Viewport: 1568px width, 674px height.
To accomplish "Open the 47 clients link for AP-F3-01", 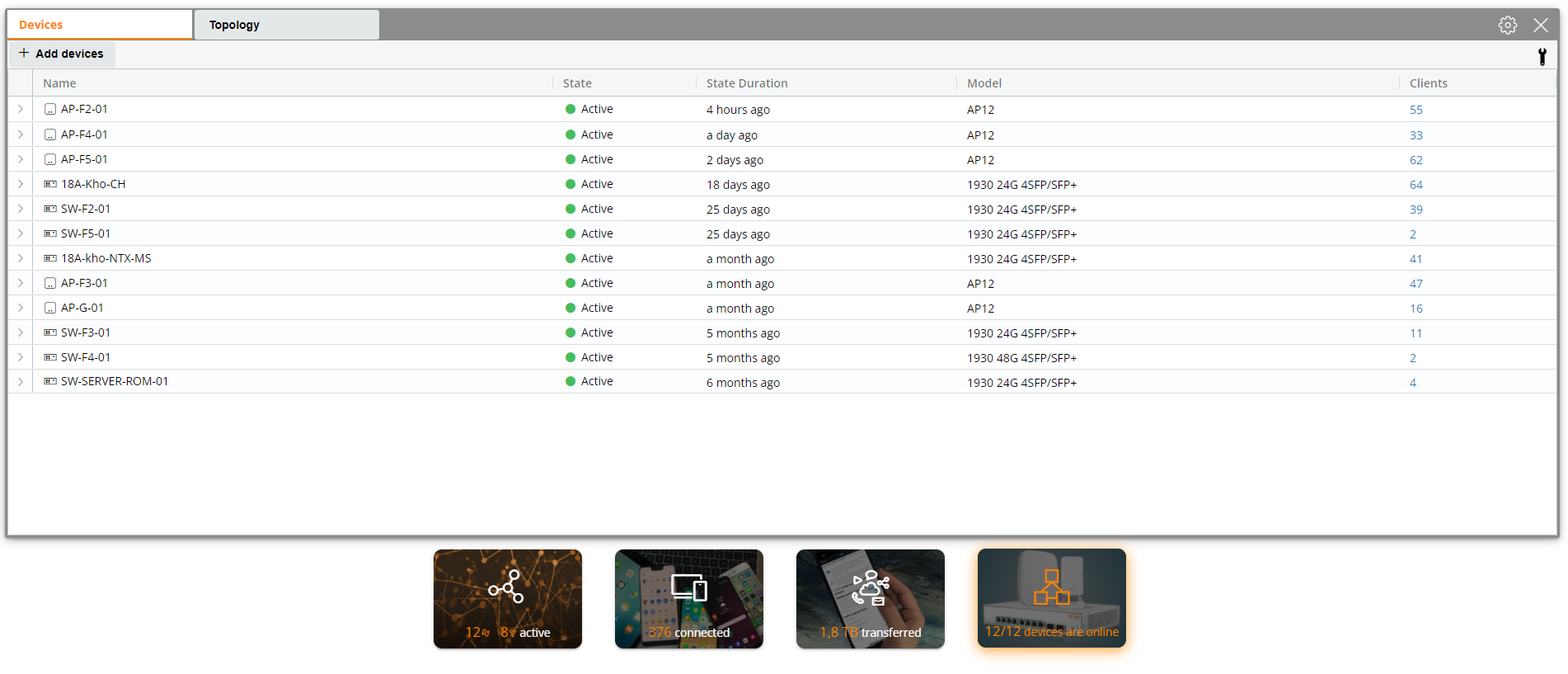I will tap(1416, 284).
